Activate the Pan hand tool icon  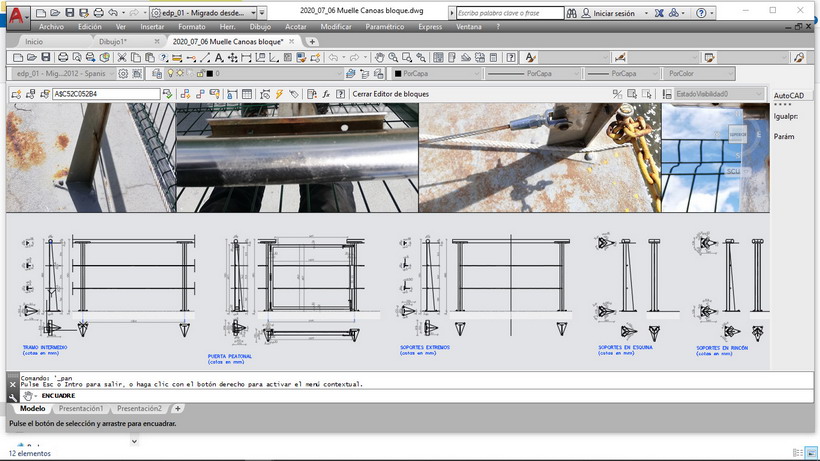[x=379, y=57]
